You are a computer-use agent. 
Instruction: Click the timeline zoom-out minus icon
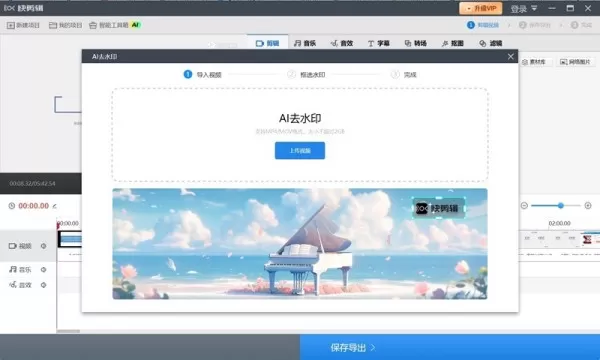(x=524, y=206)
